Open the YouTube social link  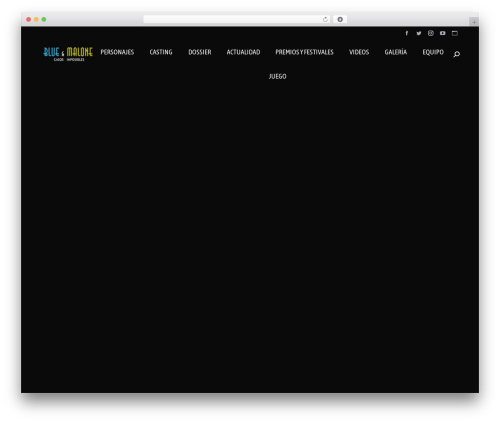[x=443, y=33]
